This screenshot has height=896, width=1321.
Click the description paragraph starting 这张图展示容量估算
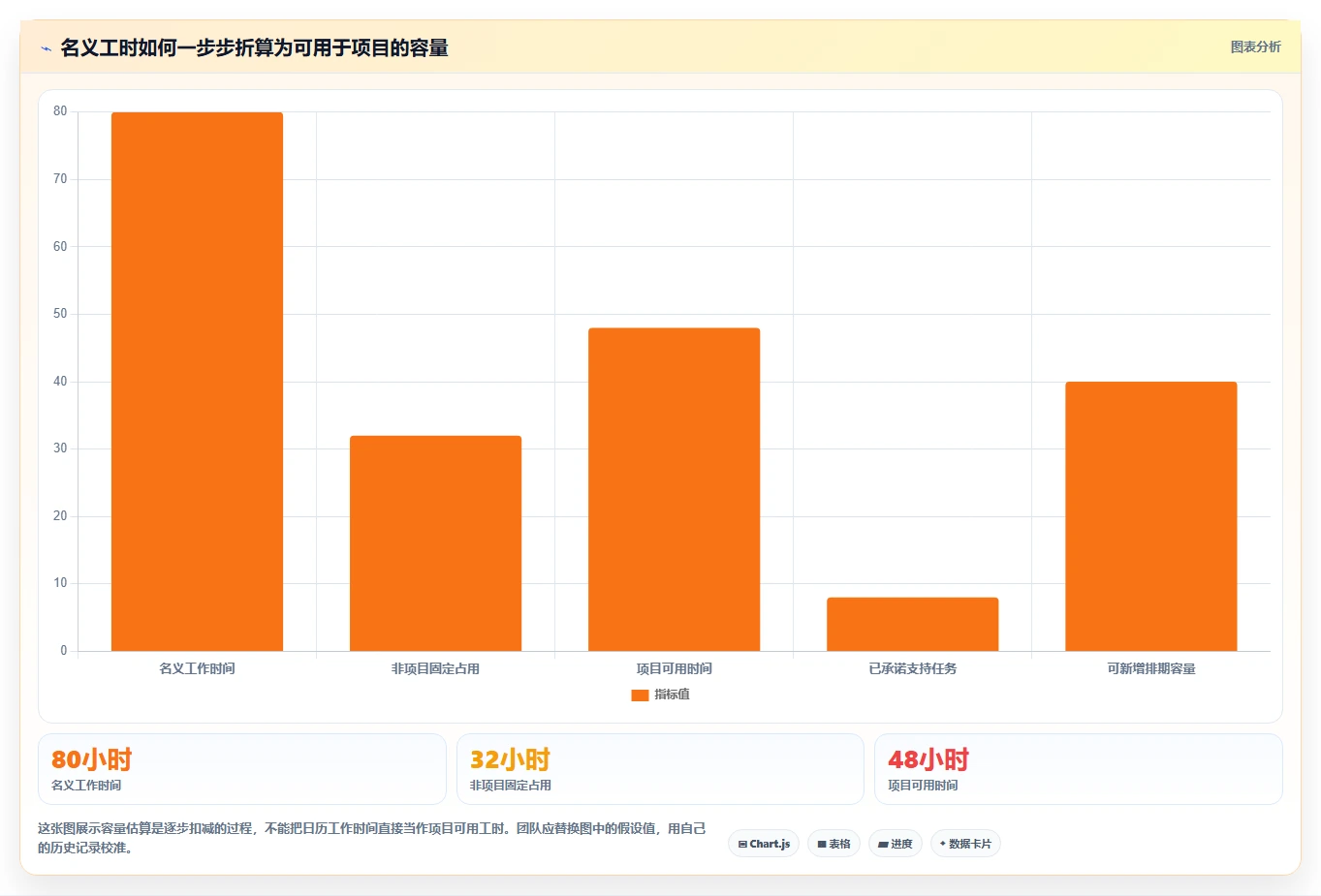click(x=372, y=838)
